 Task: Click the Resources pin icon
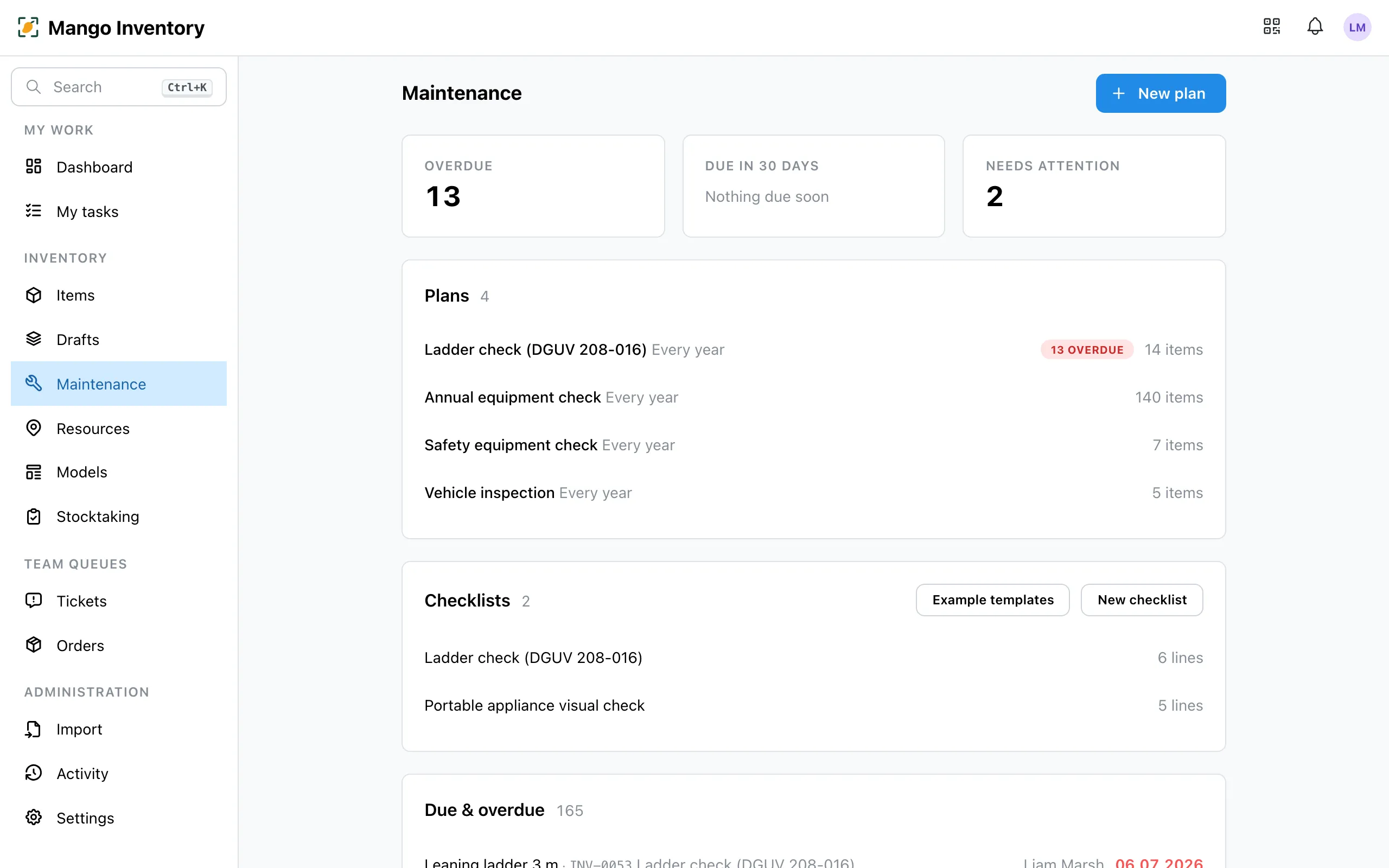click(34, 428)
